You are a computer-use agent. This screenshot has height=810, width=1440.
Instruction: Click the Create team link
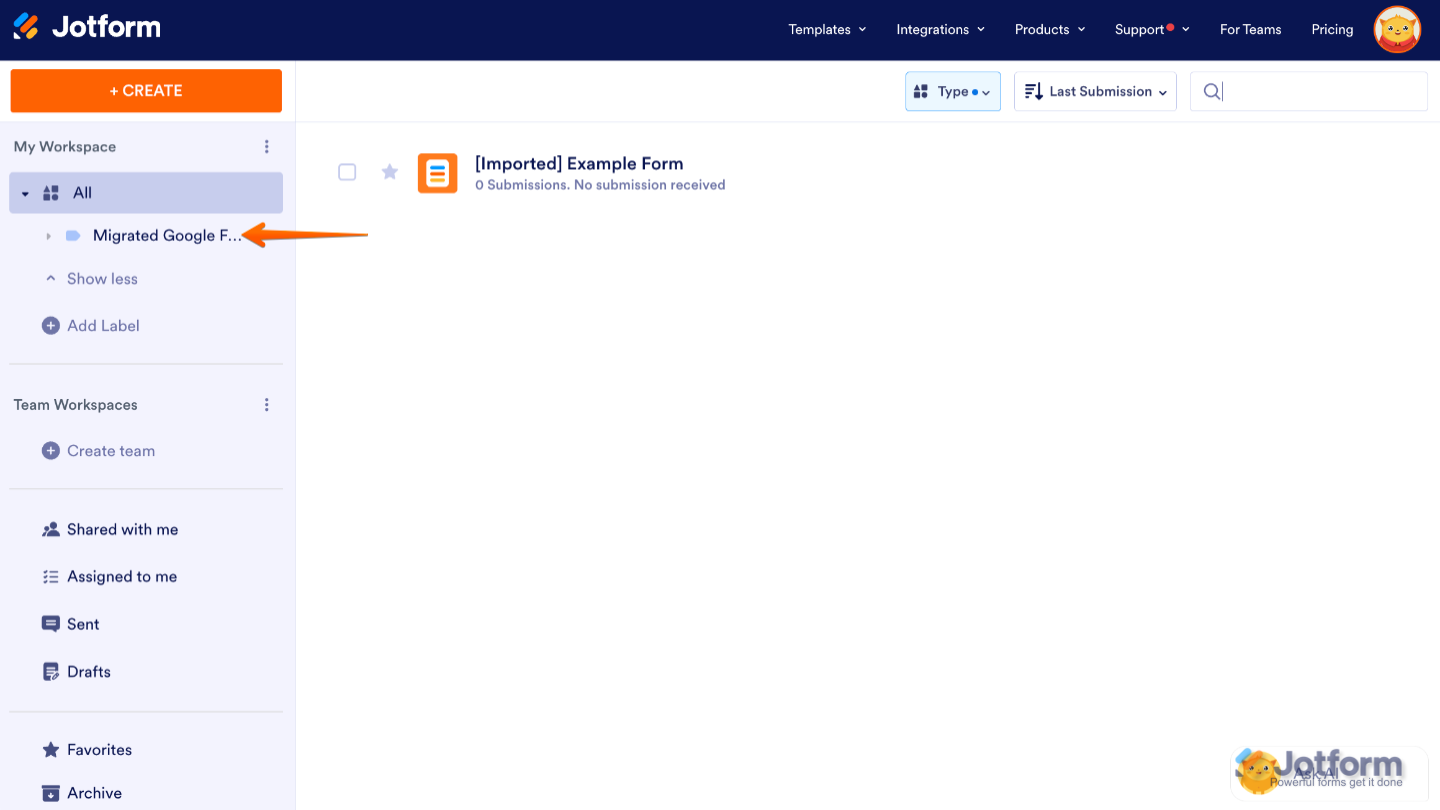111,451
